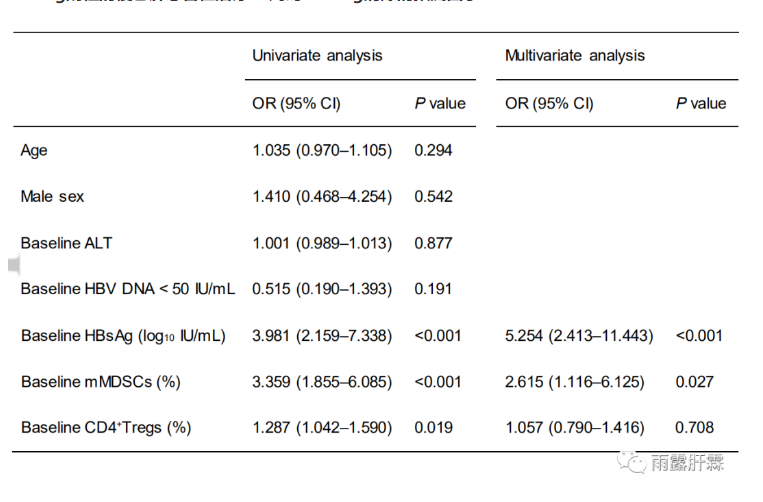763x502 pixels.
Task: Click odds ratio 2.615 (1.116–6.125)
Action: click(x=575, y=382)
